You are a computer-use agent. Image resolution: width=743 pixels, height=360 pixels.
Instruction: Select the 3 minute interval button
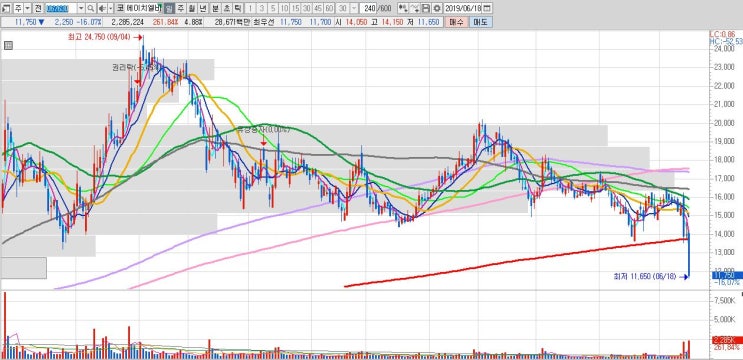point(262,9)
